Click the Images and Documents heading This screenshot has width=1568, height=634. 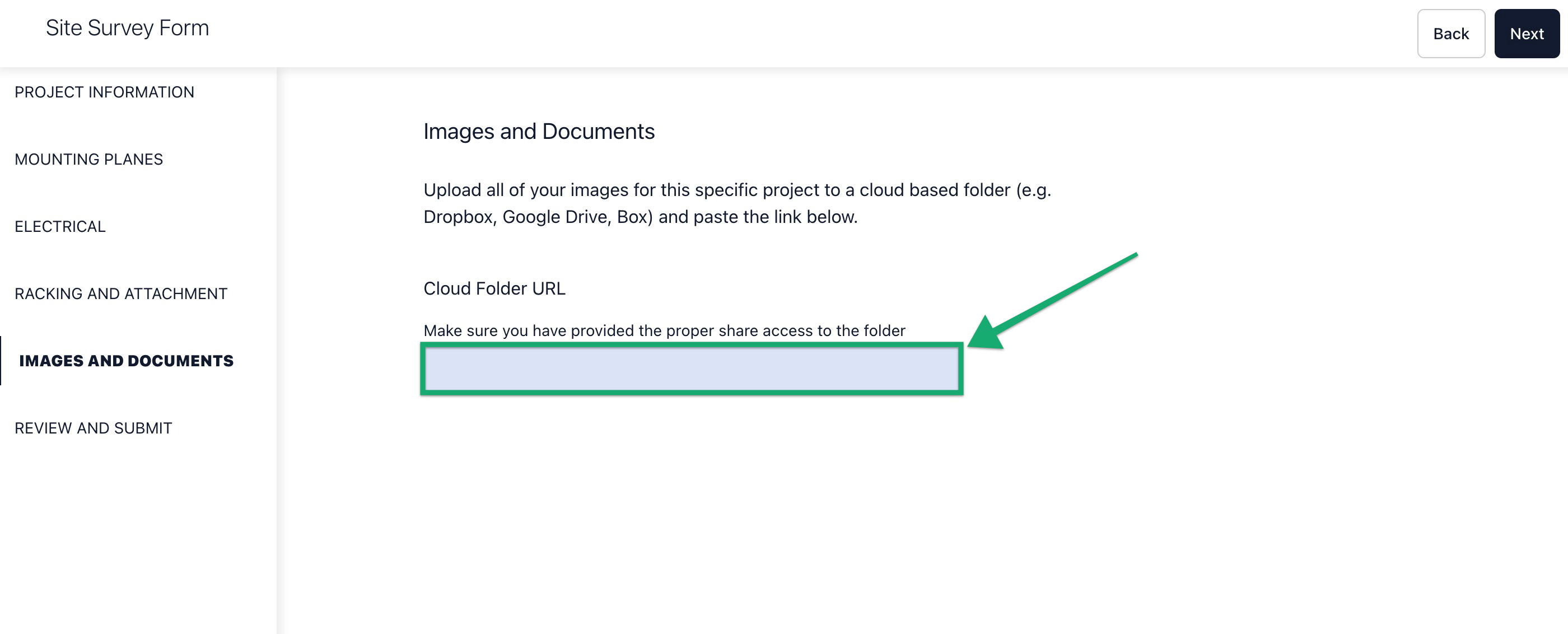click(539, 132)
